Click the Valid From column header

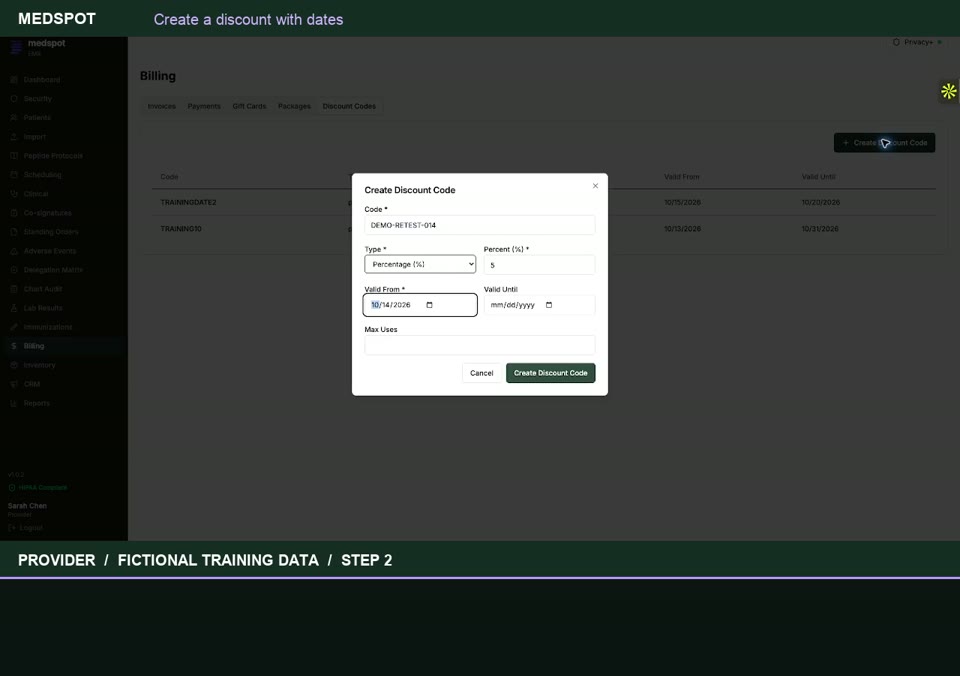pos(681,176)
